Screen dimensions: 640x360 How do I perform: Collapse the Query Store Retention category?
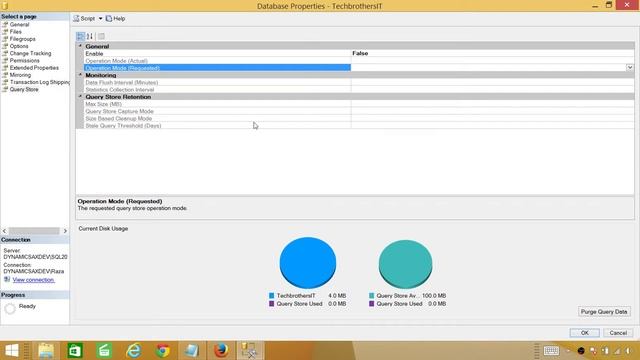[80, 97]
